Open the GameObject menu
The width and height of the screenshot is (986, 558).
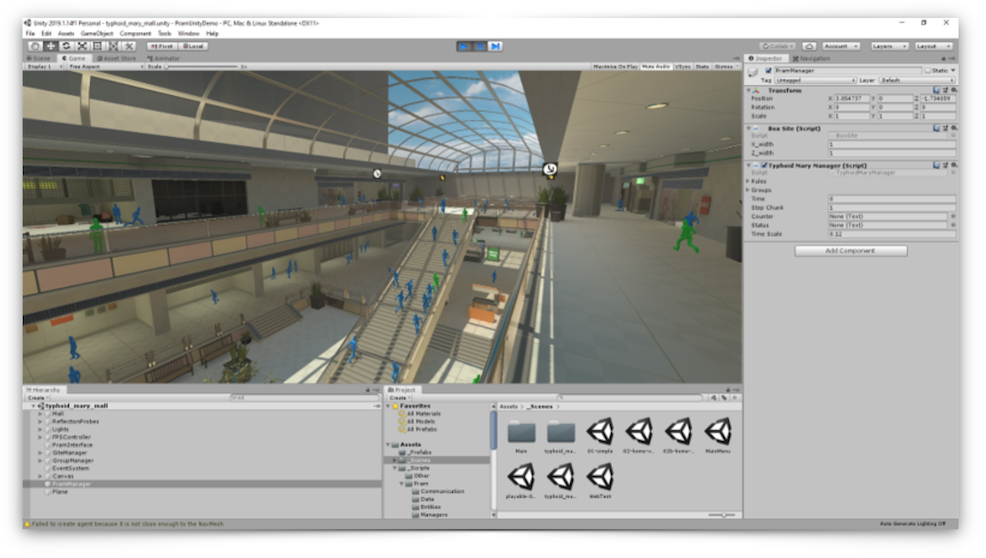tap(97, 33)
